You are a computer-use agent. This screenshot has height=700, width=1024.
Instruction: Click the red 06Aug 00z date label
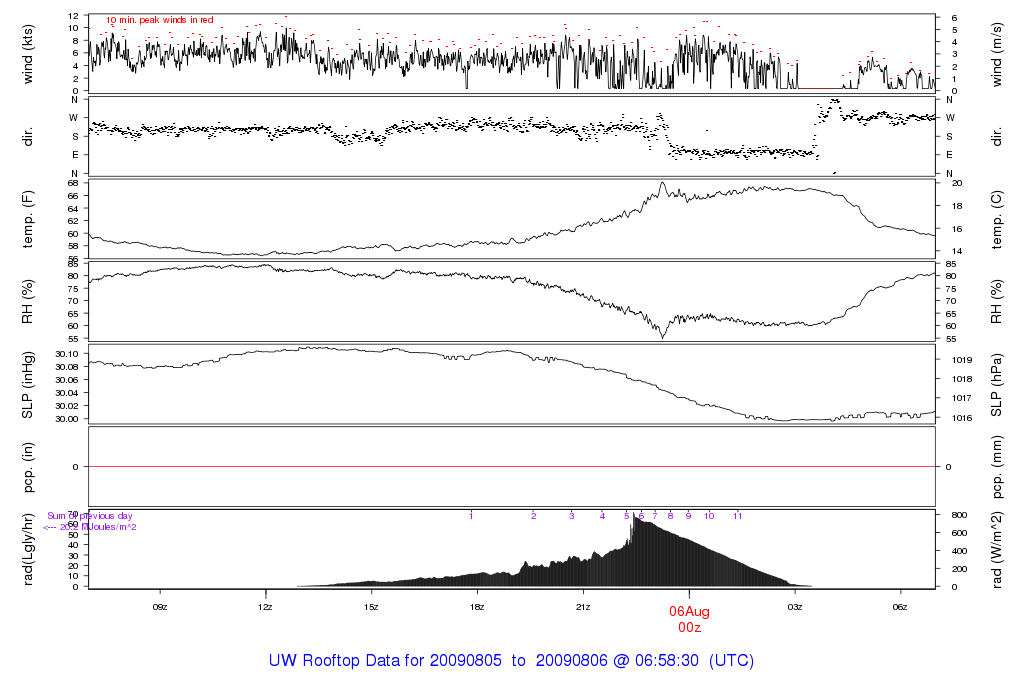coord(689,620)
